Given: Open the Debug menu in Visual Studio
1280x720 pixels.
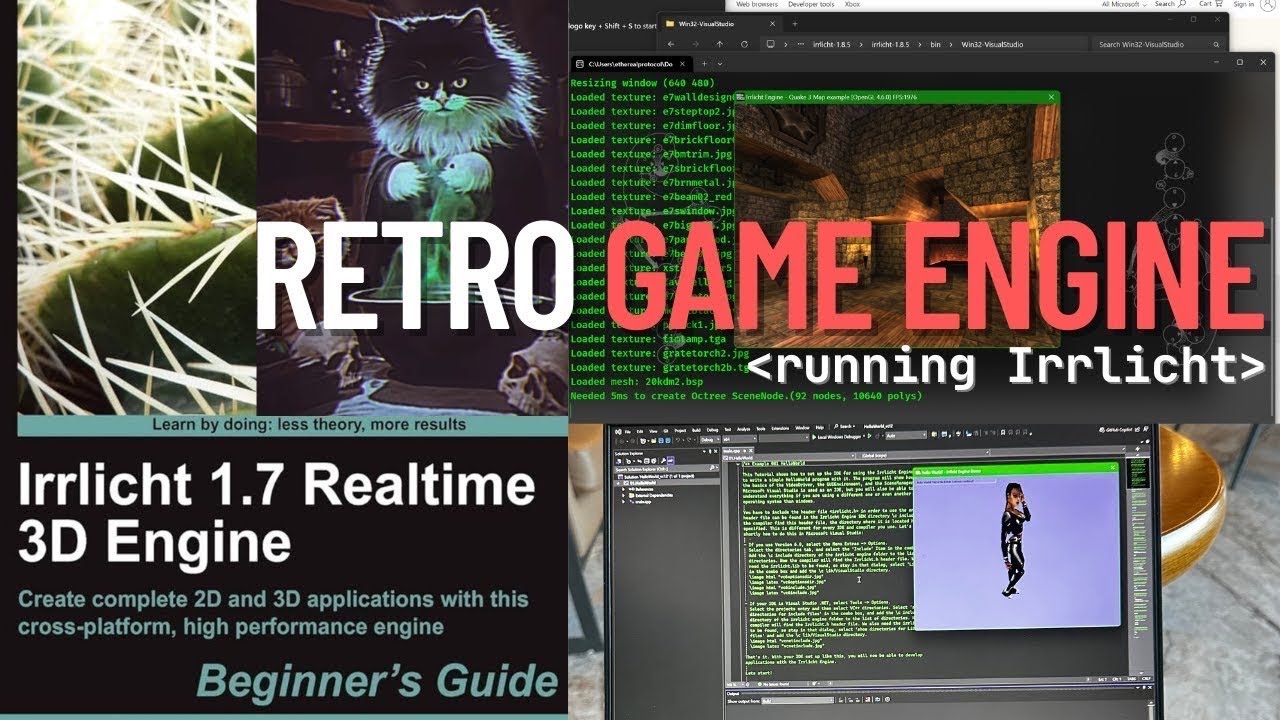Looking at the screenshot, I should point(712,431).
